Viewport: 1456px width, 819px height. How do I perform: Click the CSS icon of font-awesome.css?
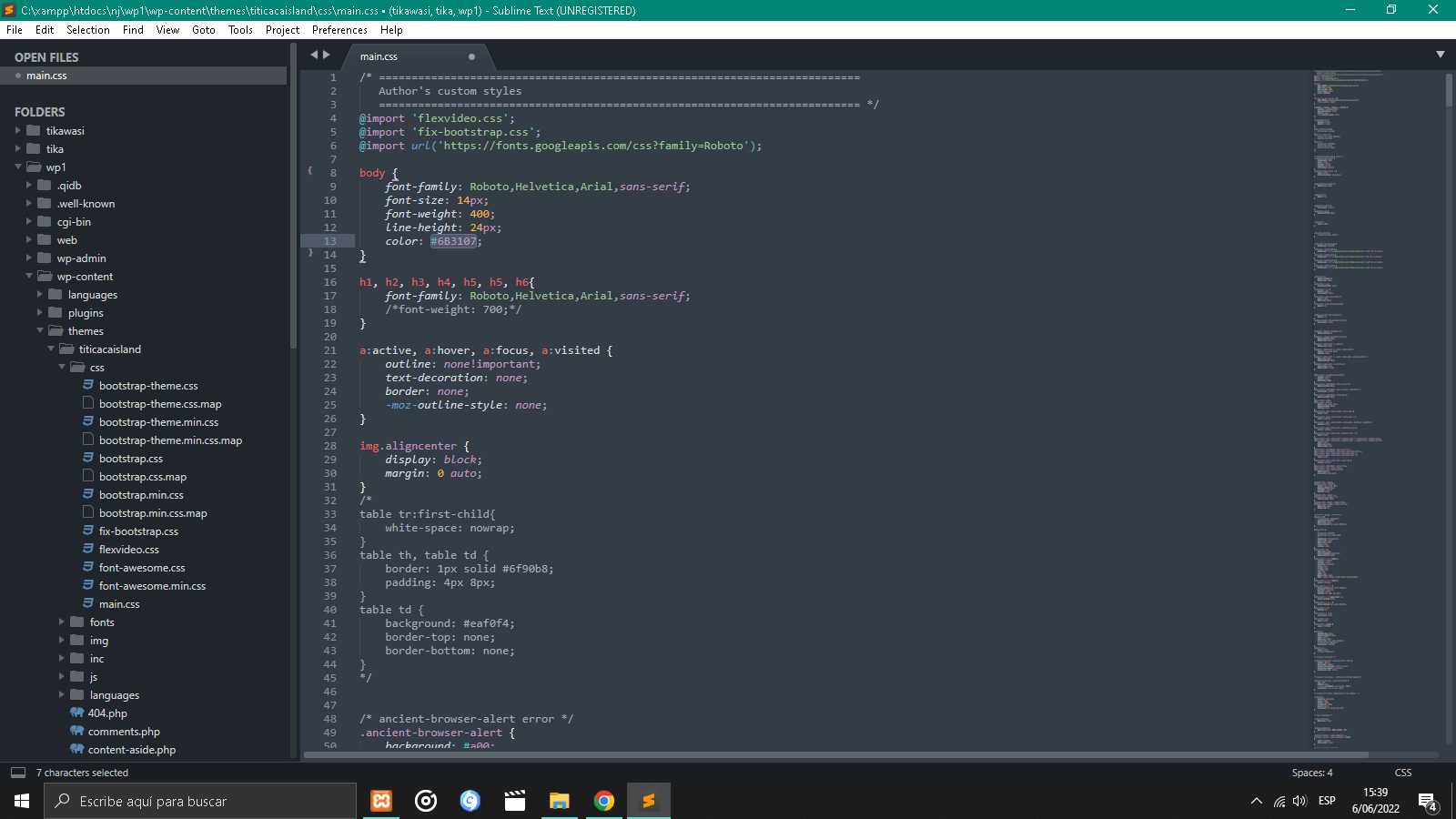88,567
